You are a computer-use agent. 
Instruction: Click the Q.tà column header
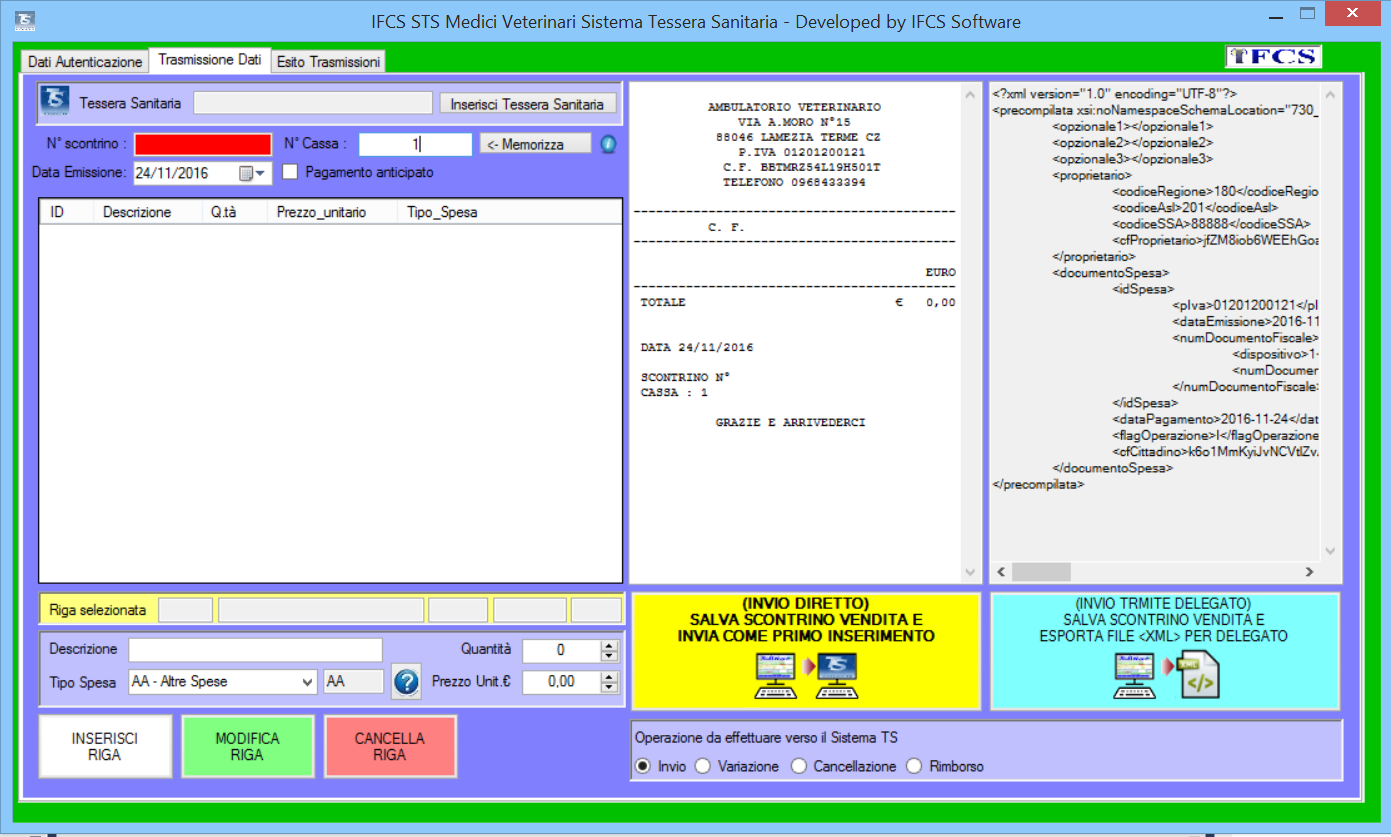tap(234, 212)
